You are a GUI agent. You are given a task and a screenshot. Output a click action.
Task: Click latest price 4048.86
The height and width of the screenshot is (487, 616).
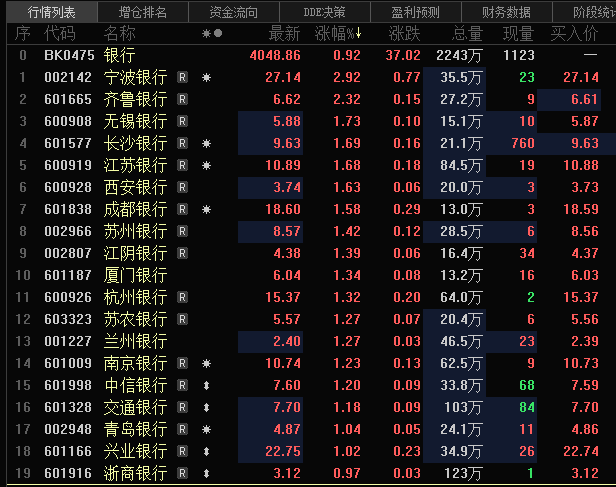(x=275, y=55)
